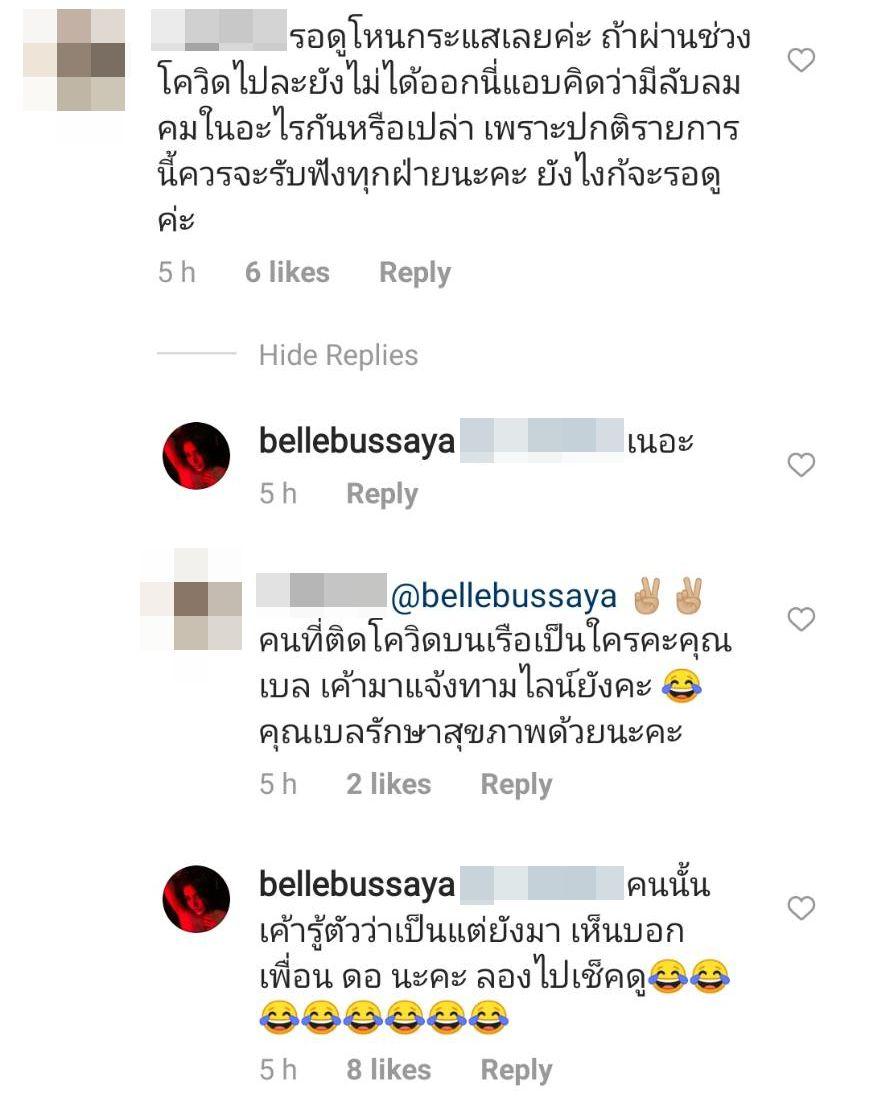Reply to bellebussaya's first comment
This screenshot has height=1097, width=869.
382,494
